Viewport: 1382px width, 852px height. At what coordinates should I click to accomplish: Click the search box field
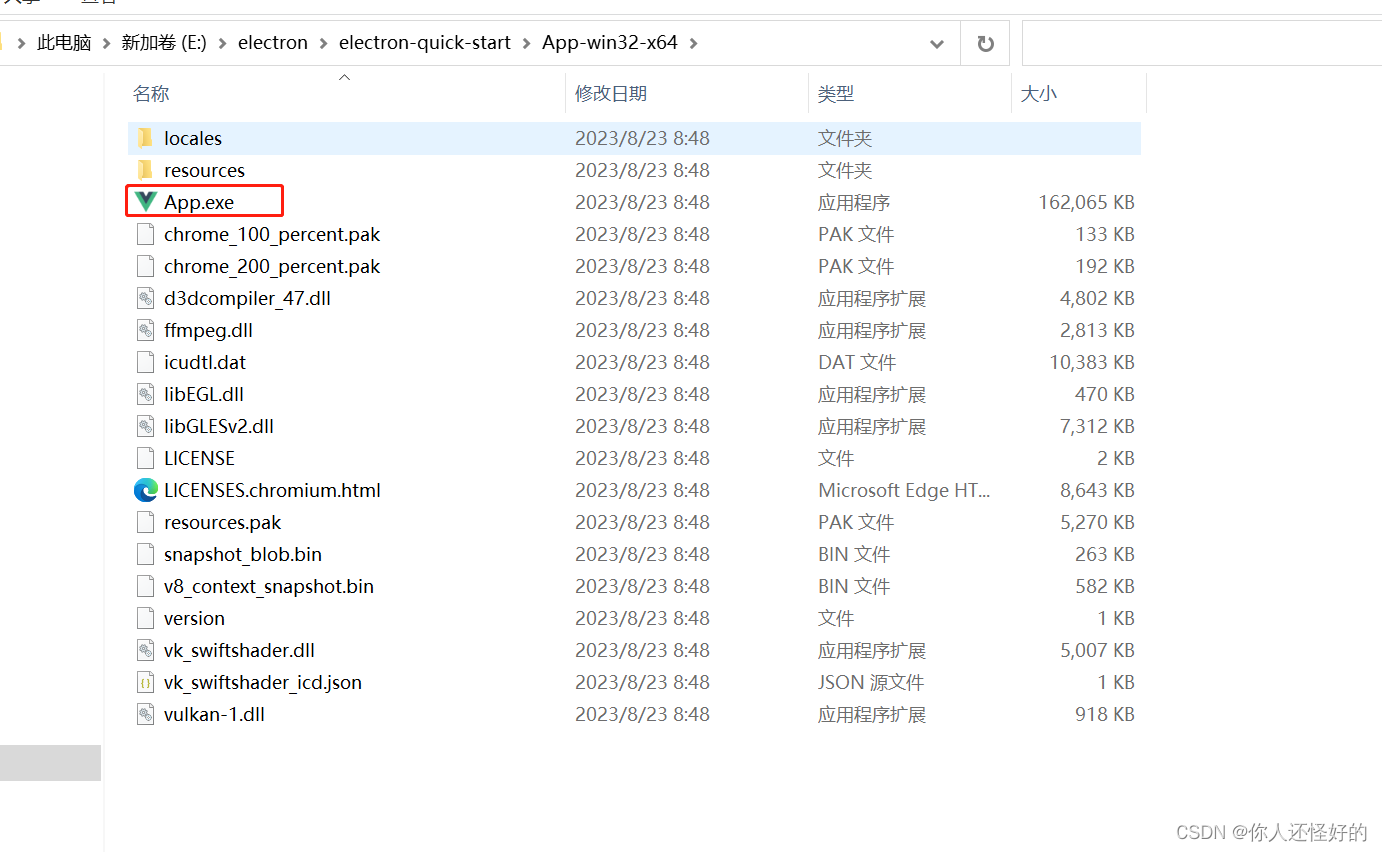coord(1202,43)
